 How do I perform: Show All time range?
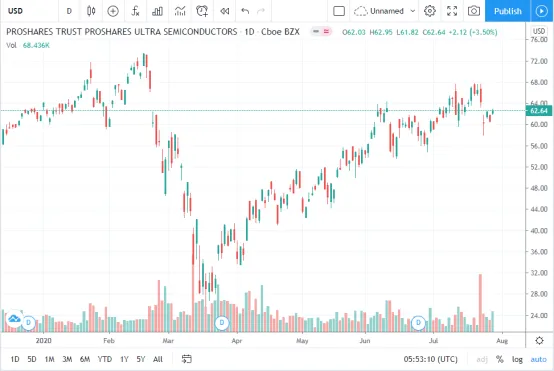click(x=158, y=359)
